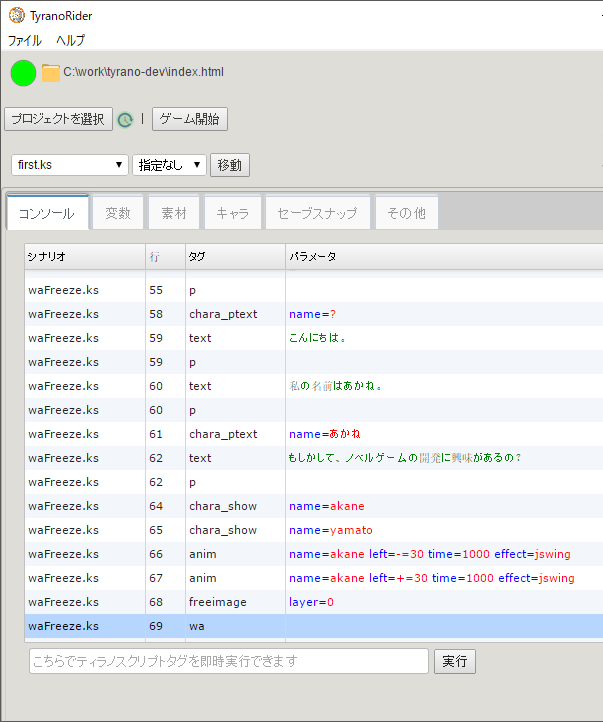Select the name=? chara_ptext row
603x722 pixels.
point(314,314)
